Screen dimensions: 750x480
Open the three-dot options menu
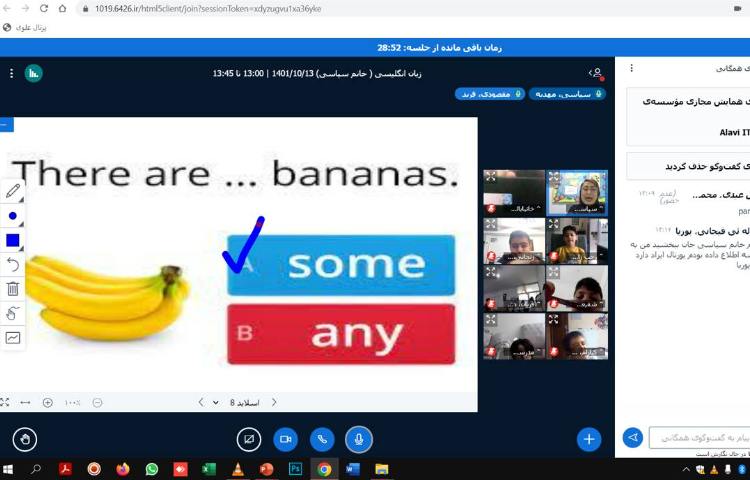(11, 73)
